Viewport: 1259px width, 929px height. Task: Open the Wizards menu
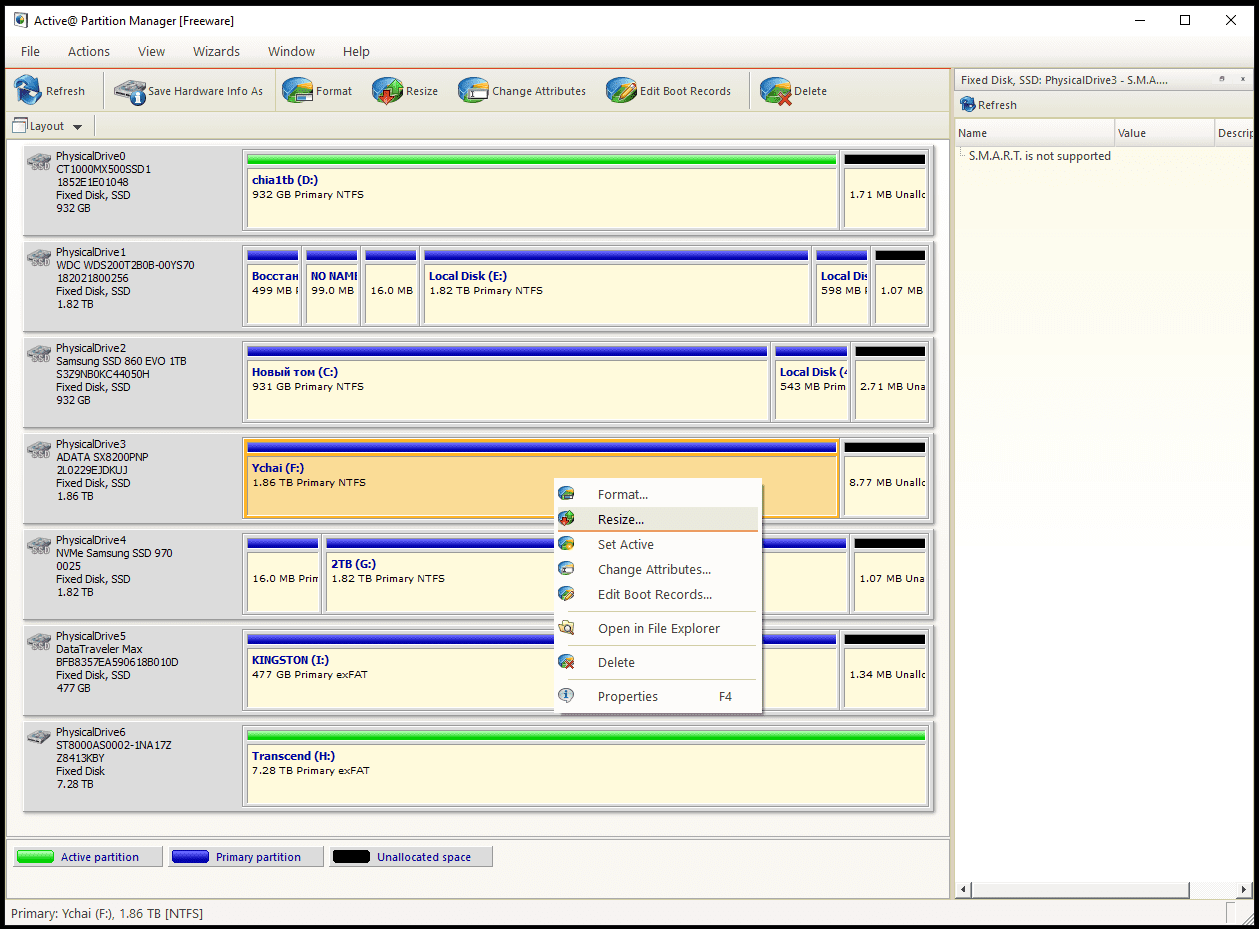(216, 51)
